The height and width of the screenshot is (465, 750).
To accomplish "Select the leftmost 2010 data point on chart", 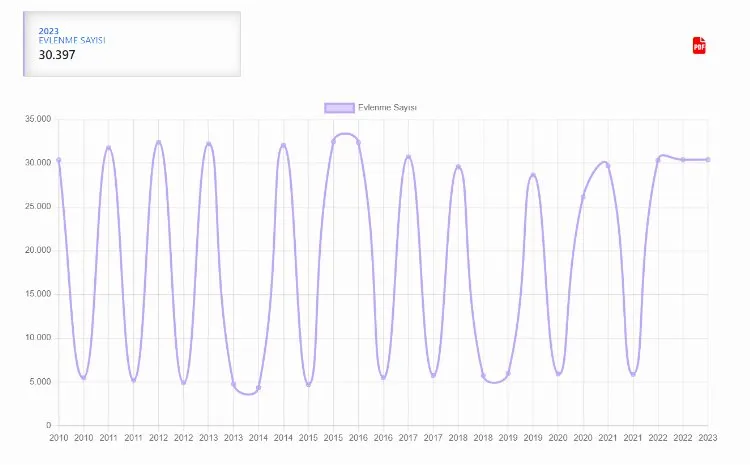I will click(58, 160).
